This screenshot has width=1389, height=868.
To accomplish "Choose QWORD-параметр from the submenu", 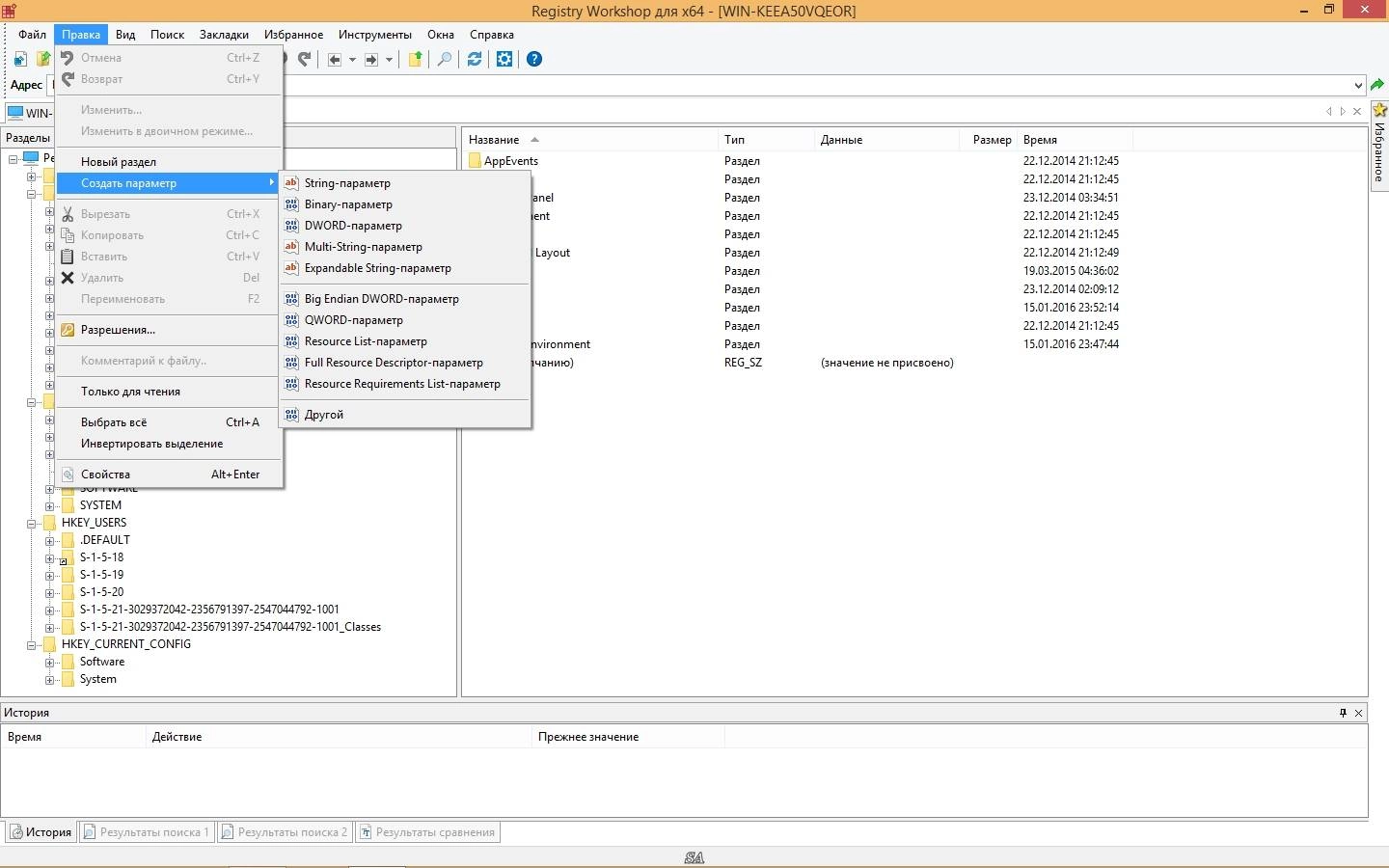I will tap(405, 320).
